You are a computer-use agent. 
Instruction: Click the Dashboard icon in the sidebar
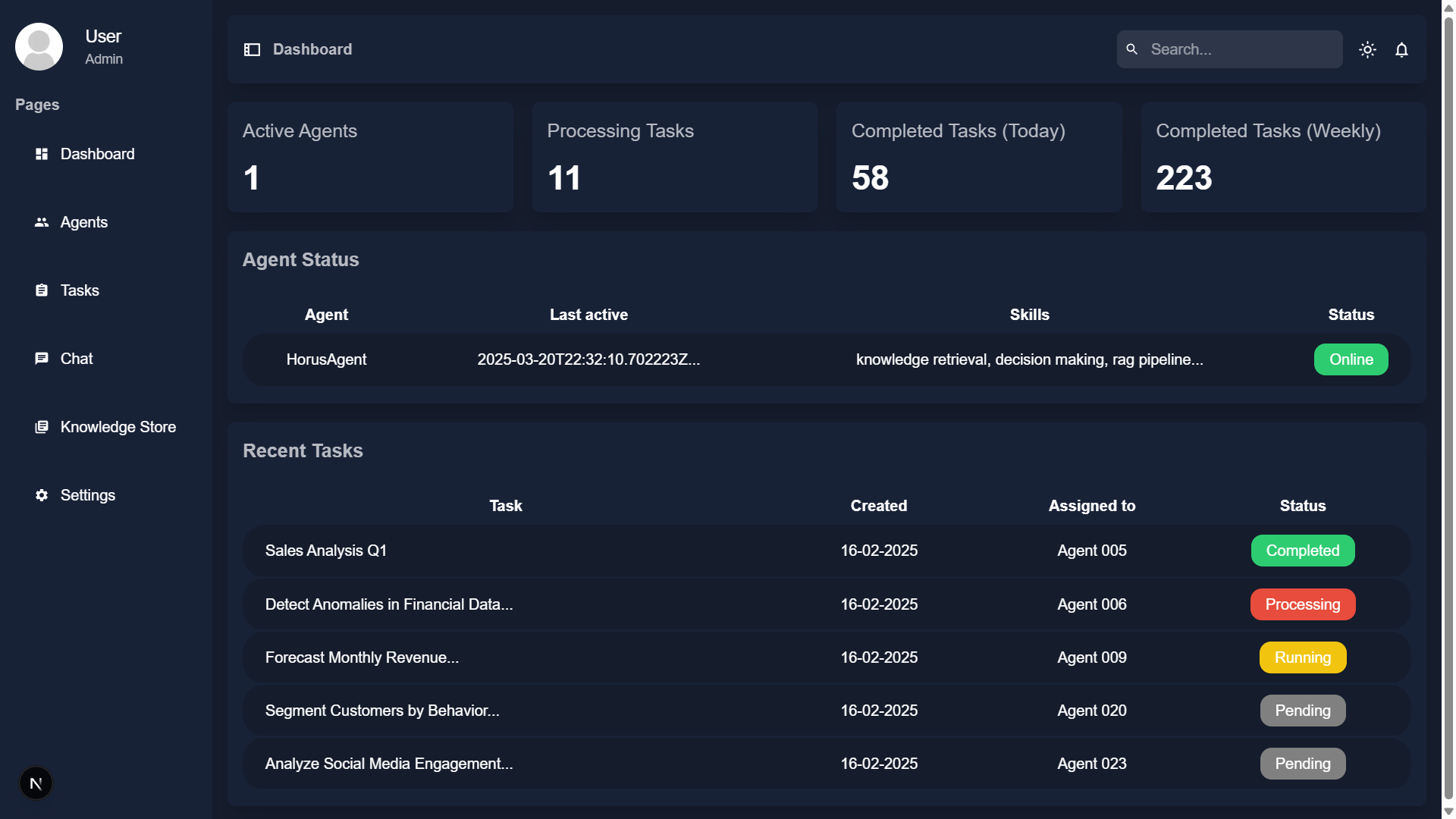pyautogui.click(x=42, y=153)
